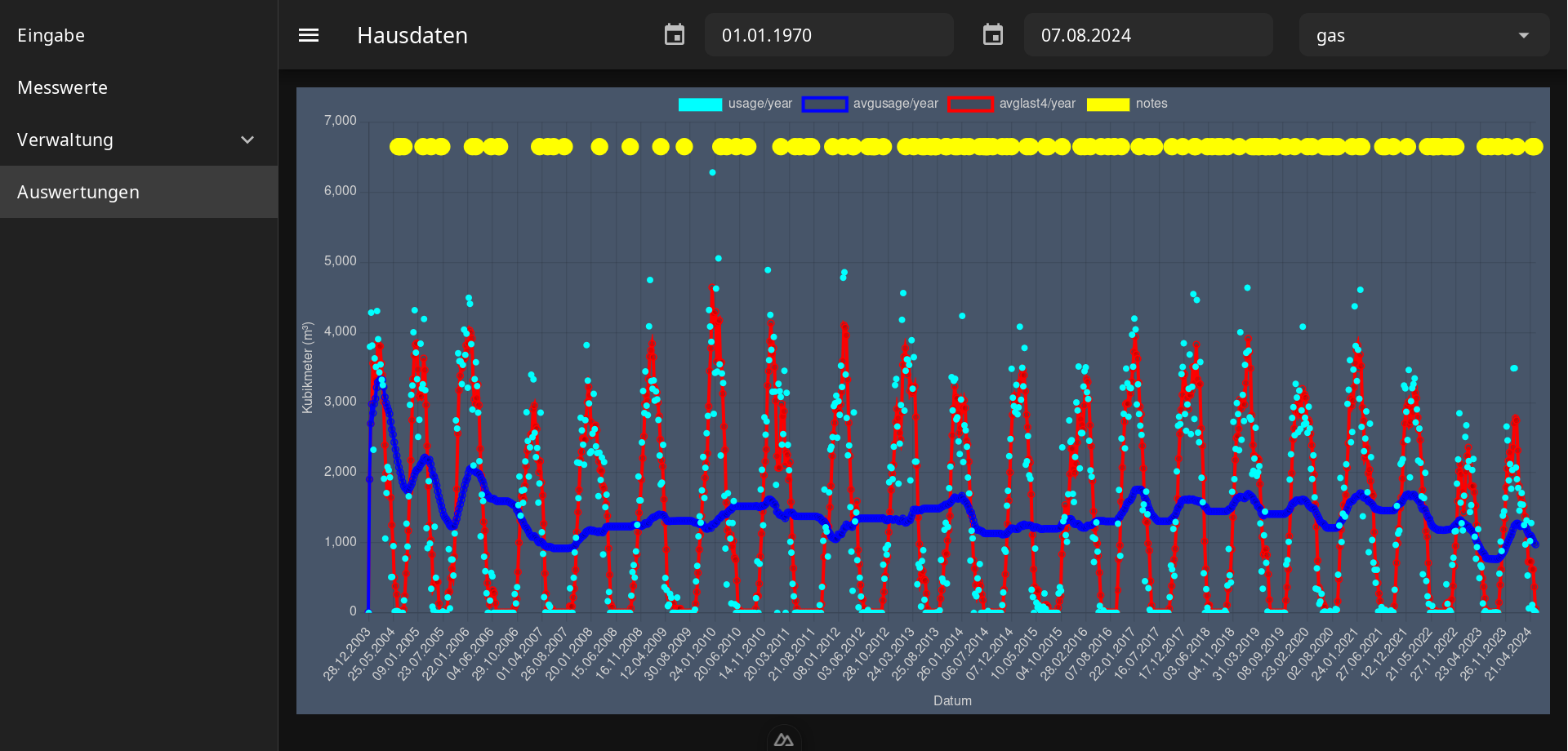Image resolution: width=1568 pixels, height=751 pixels.
Task: Click the avglast4/year legend label
Action: (1037, 104)
